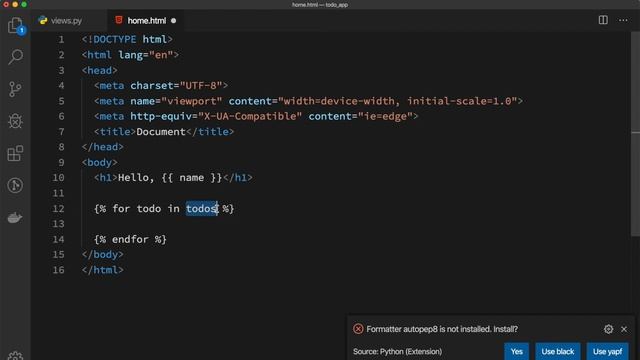Click the closing </body> tag
This screenshot has width=640, height=360.
click(102, 254)
